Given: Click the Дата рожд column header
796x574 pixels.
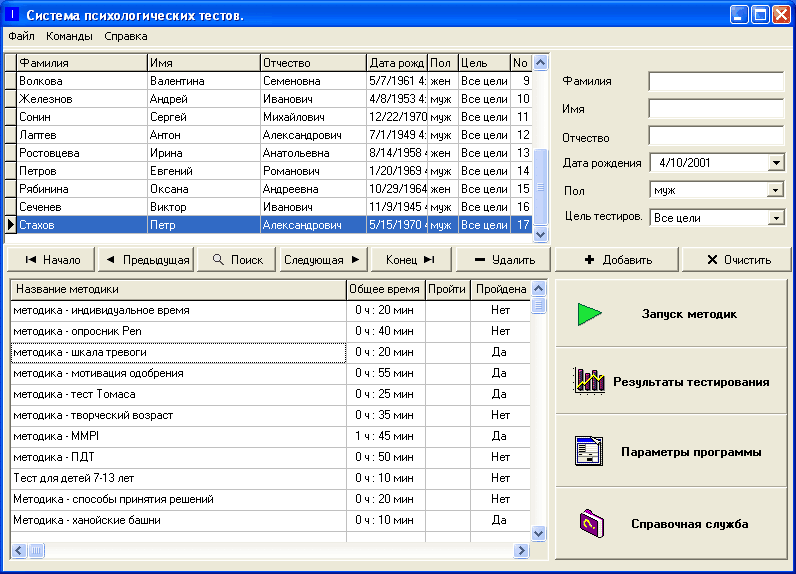Looking at the screenshot, I should tap(396, 63).
